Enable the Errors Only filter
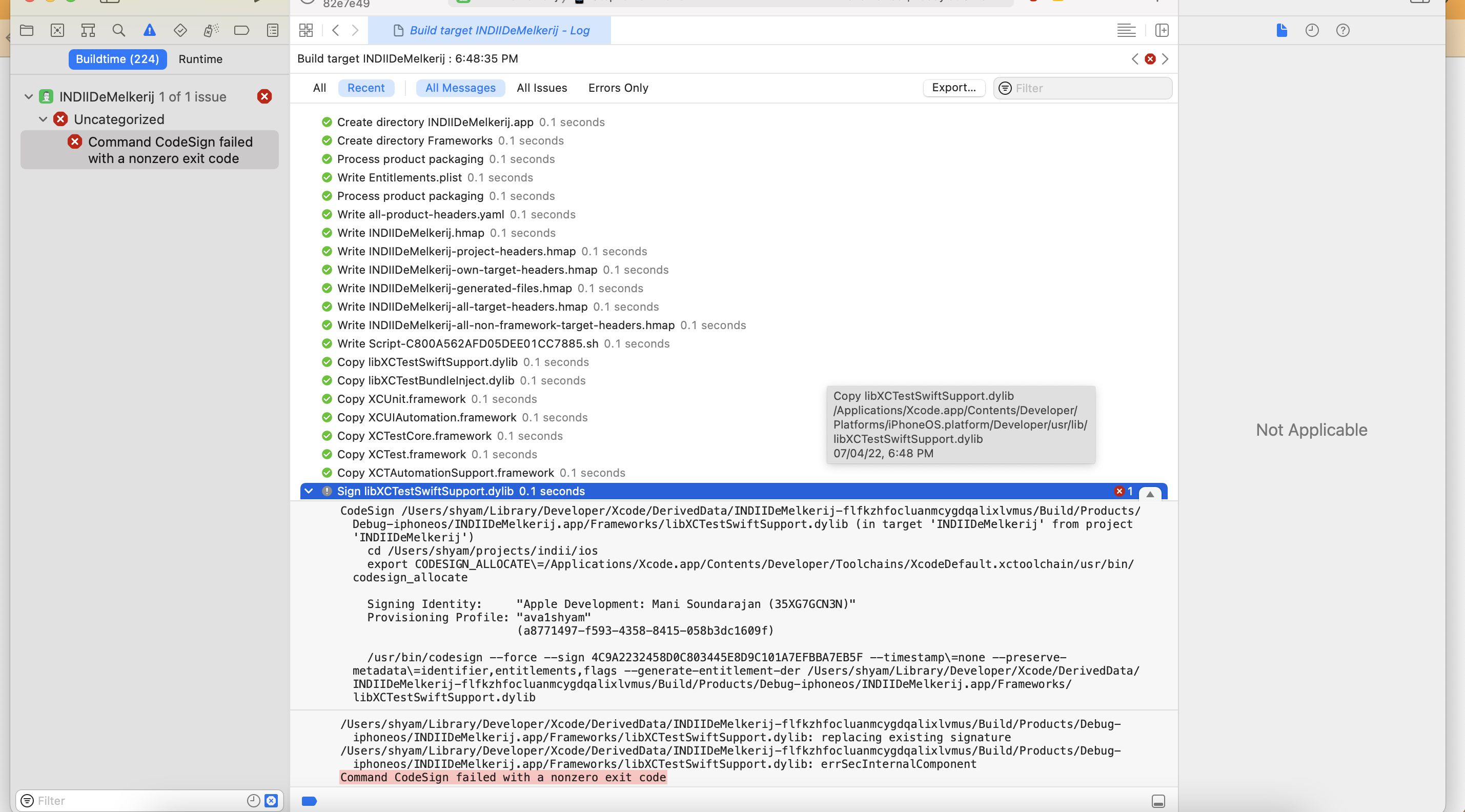 tap(618, 88)
